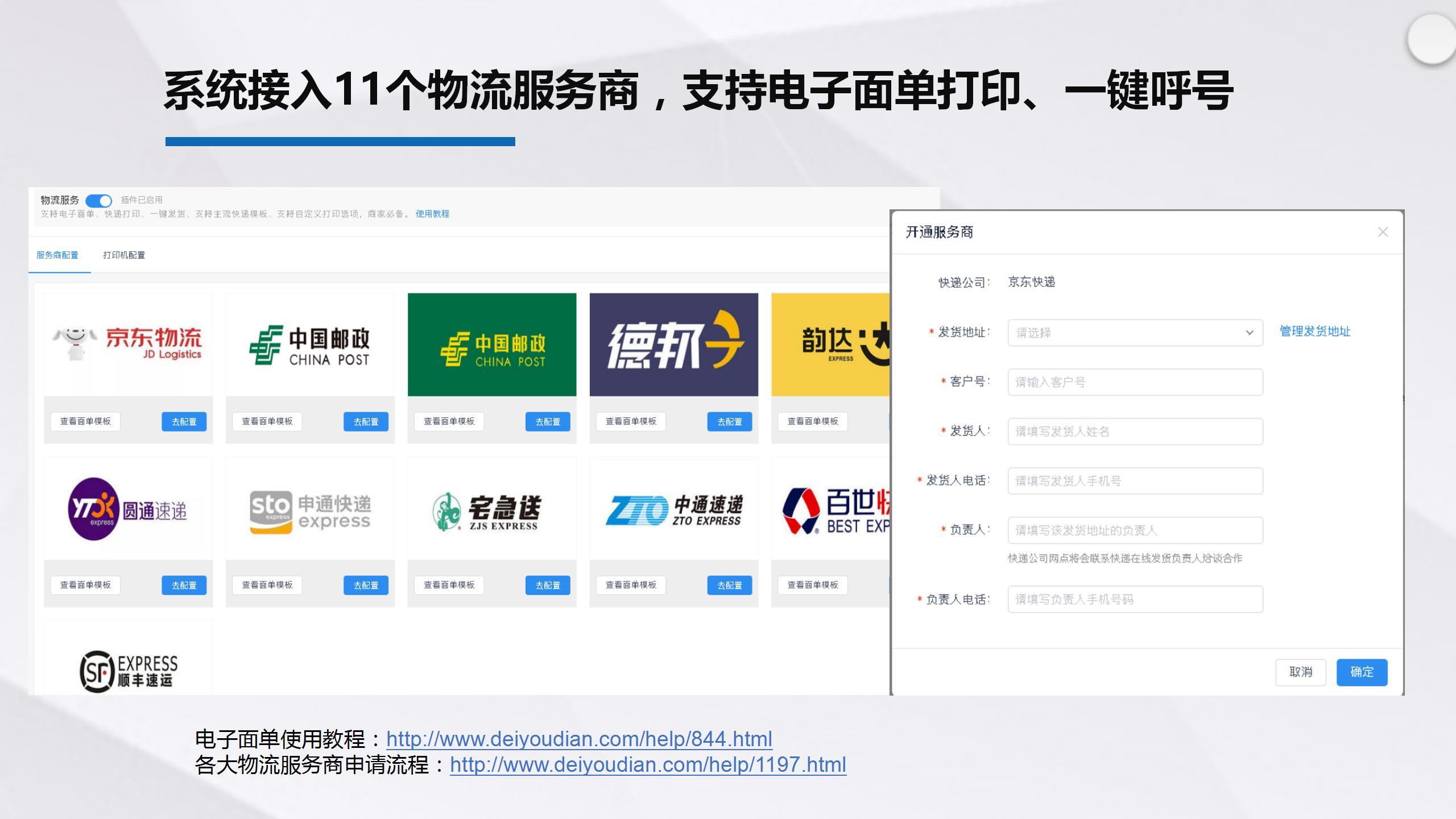Screen dimensions: 1456x819
Task: Click the 韵达 Express logo card
Action: (831, 345)
